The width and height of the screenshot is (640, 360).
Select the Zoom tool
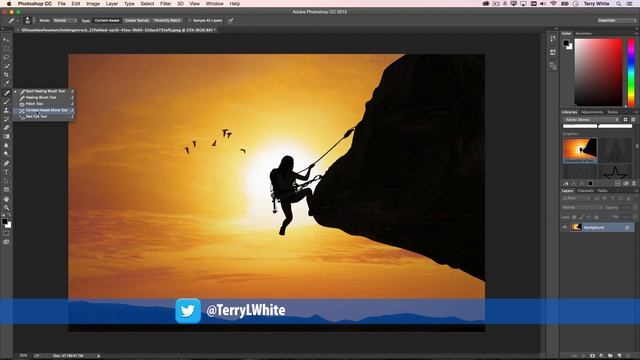pos(6,207)
